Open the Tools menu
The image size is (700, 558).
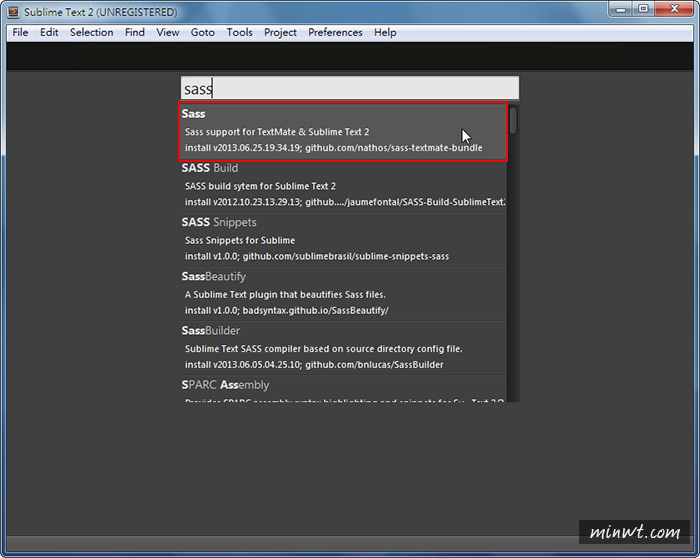point(240,33)
